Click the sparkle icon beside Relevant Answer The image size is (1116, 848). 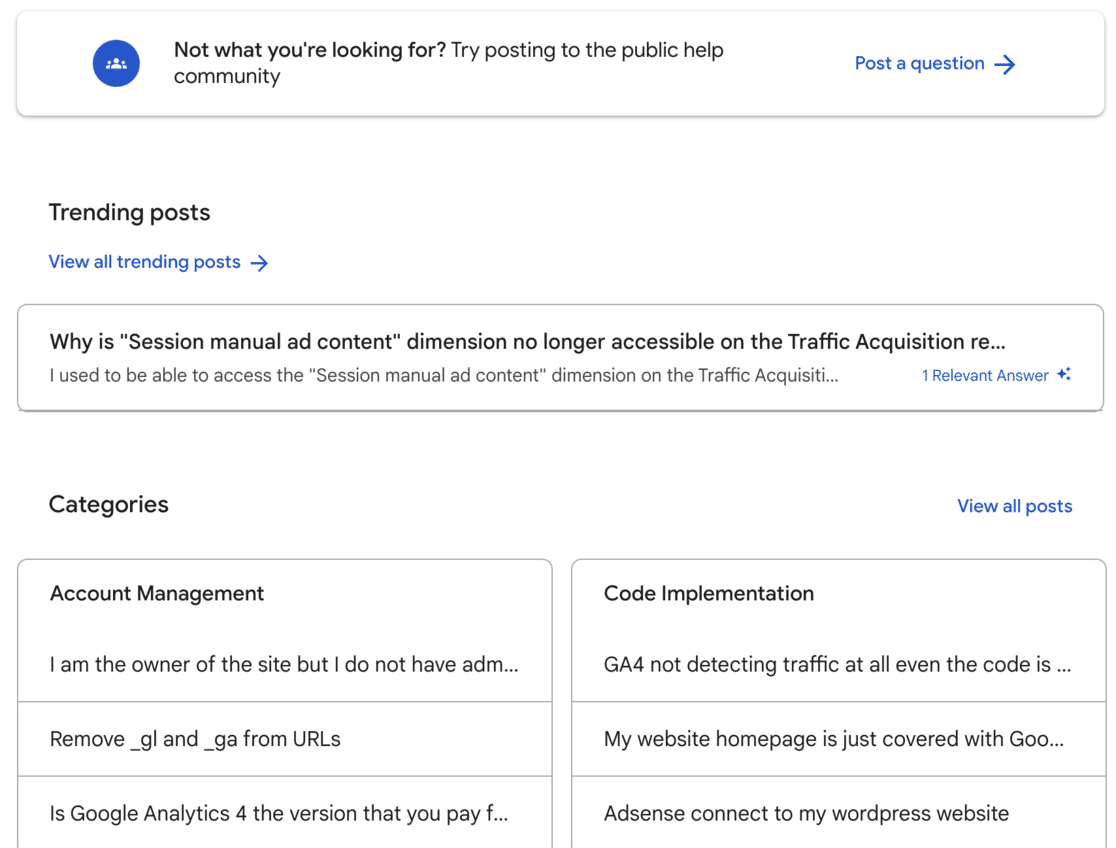point(1063,375)
